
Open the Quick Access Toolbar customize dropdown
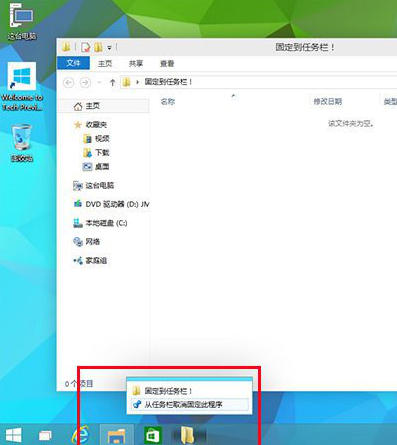pos(109,48)
